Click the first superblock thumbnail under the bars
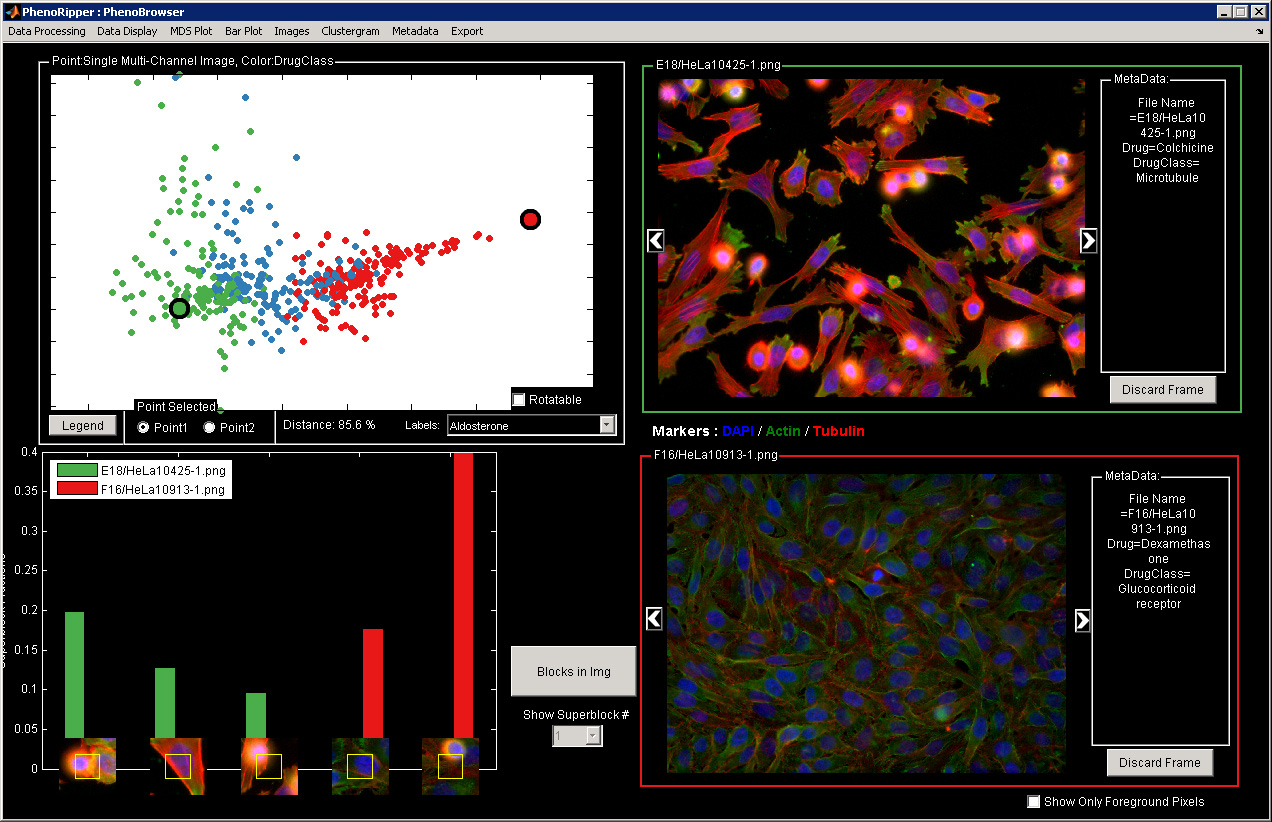This screenshot has height=822, width=1272. 87,766
